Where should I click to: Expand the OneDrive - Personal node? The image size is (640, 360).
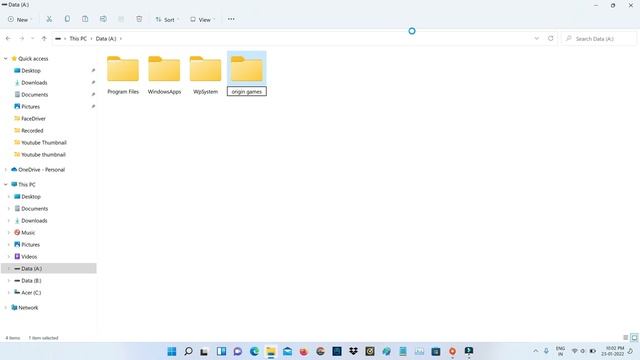[6, 169]
